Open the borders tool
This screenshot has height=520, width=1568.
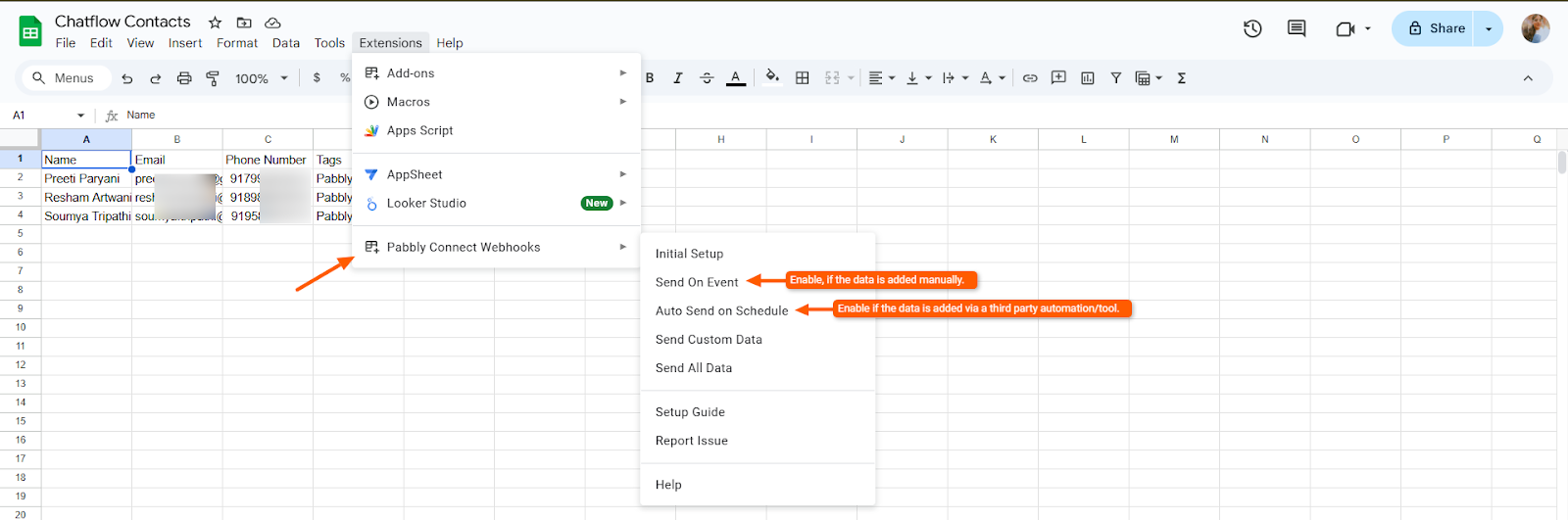(803, 78)
